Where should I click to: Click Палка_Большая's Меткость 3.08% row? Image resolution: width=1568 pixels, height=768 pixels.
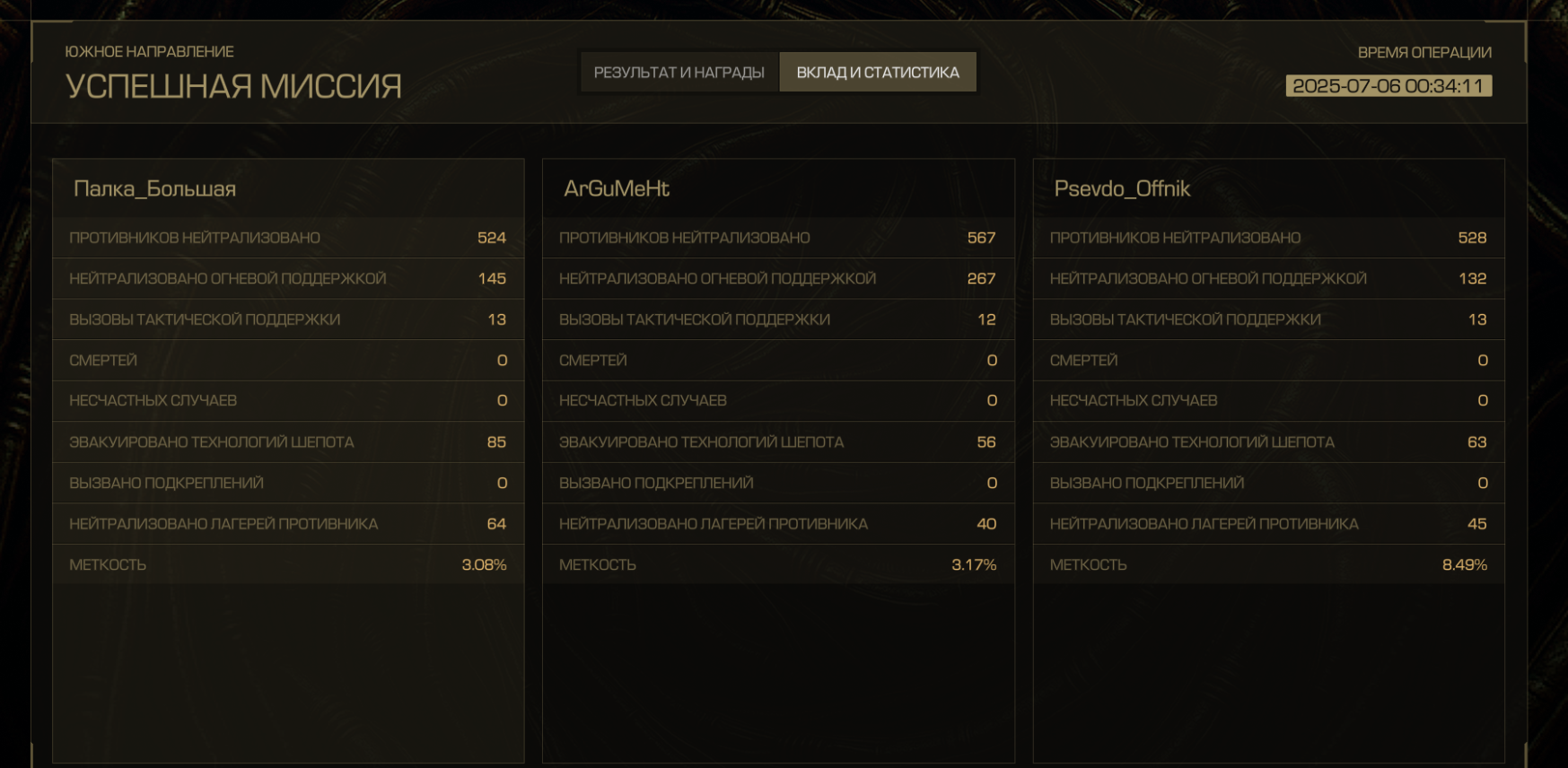coord(288,564)
